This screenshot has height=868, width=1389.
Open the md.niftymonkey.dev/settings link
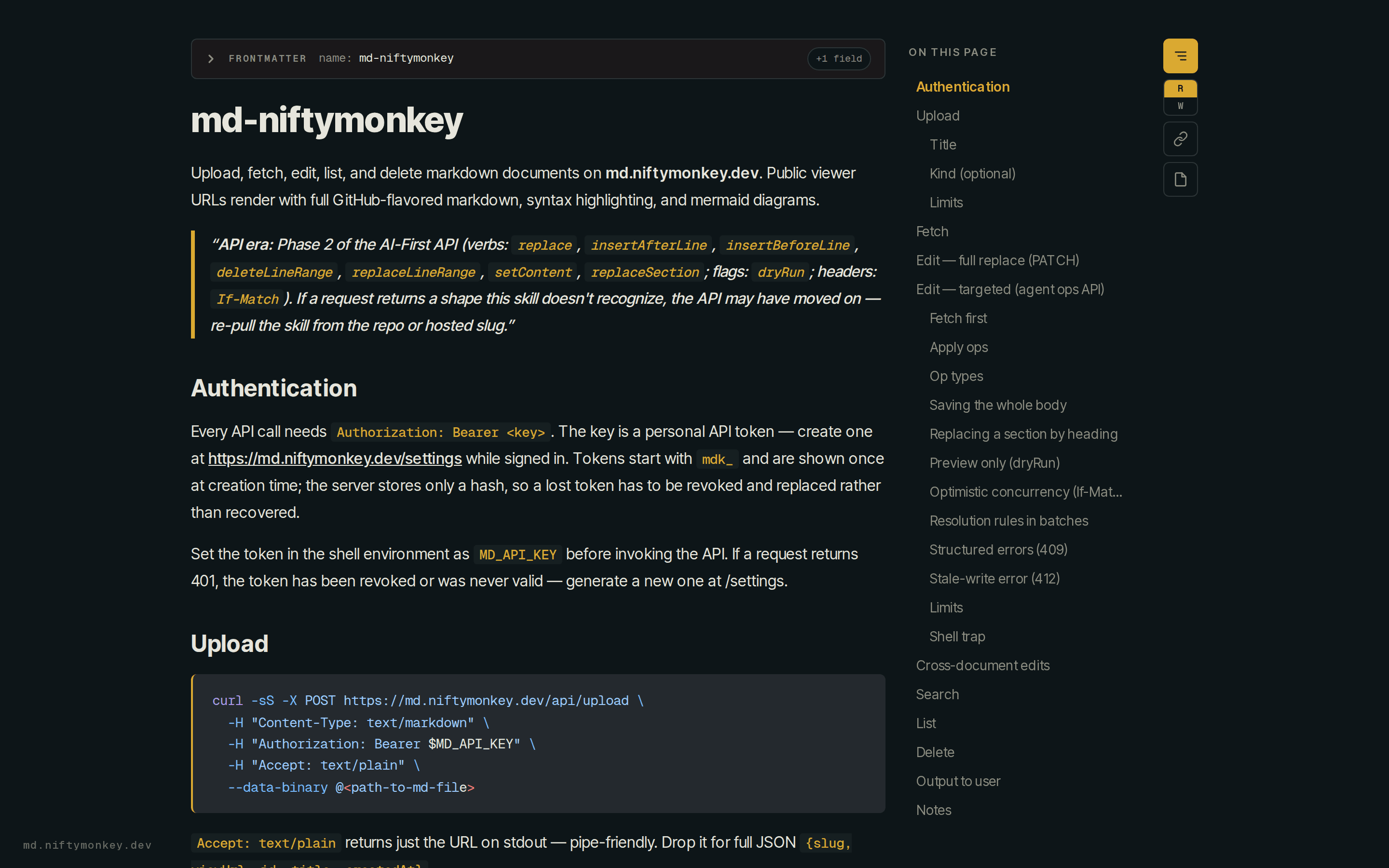point(335,459)
